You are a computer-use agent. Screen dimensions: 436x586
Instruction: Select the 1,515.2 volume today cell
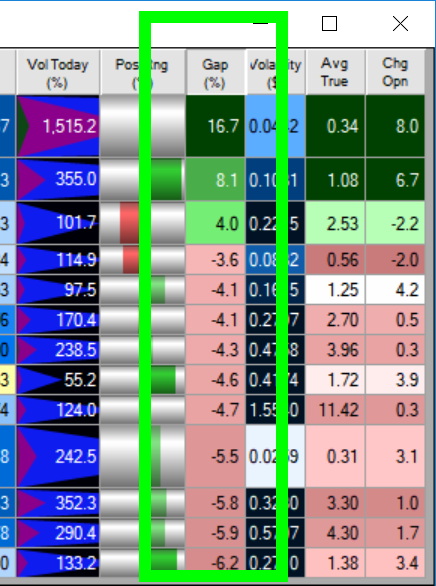58,126
